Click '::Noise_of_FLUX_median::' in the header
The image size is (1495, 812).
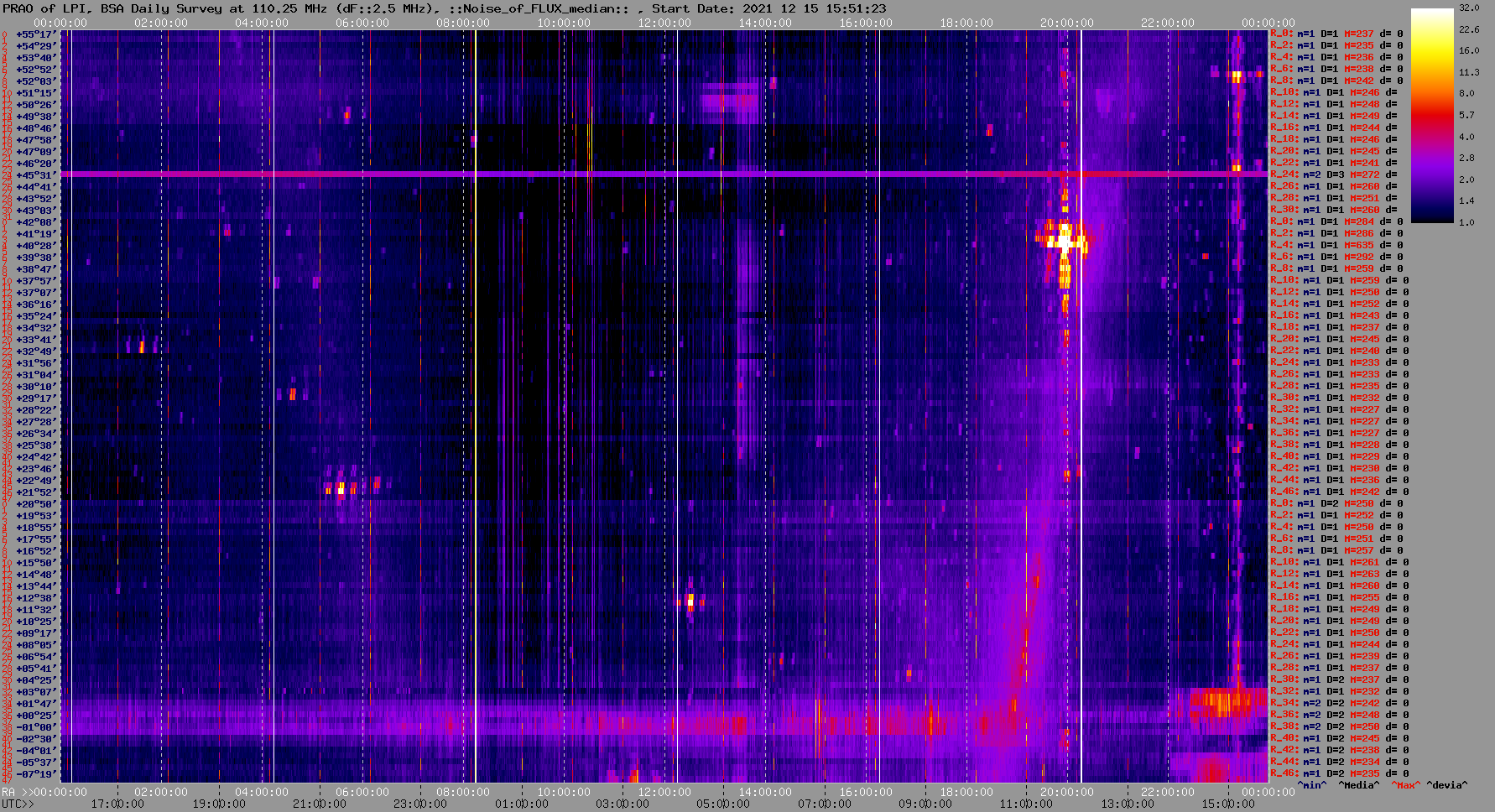[539, 8]
